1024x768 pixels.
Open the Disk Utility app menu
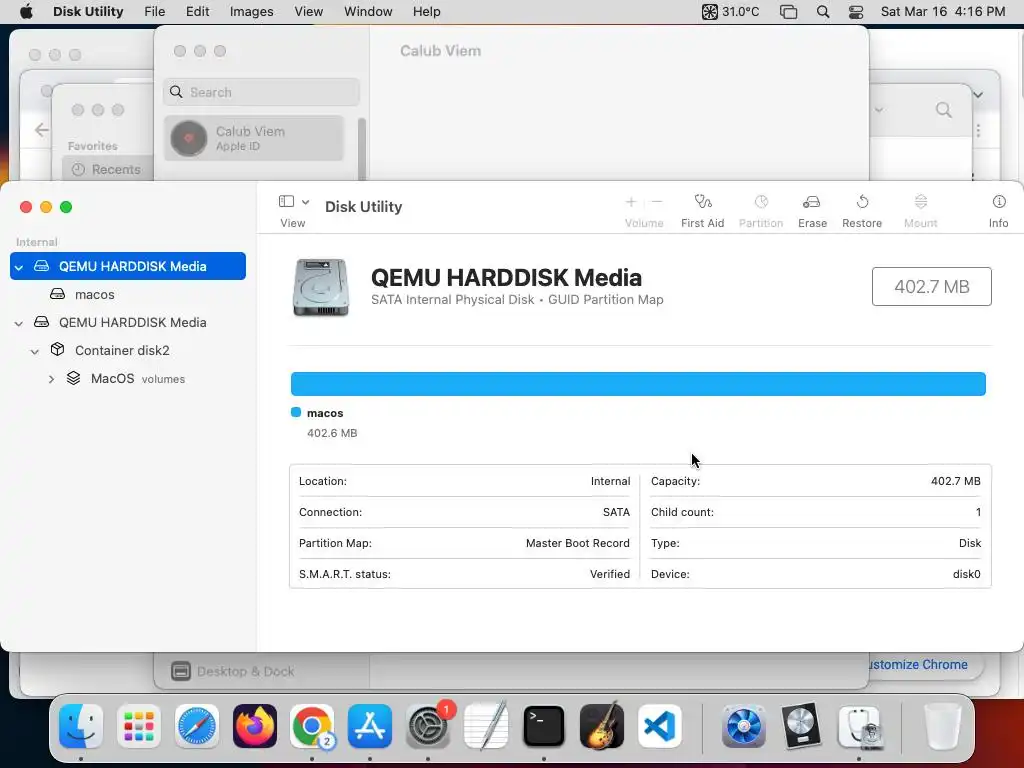[x=88, y=12]
